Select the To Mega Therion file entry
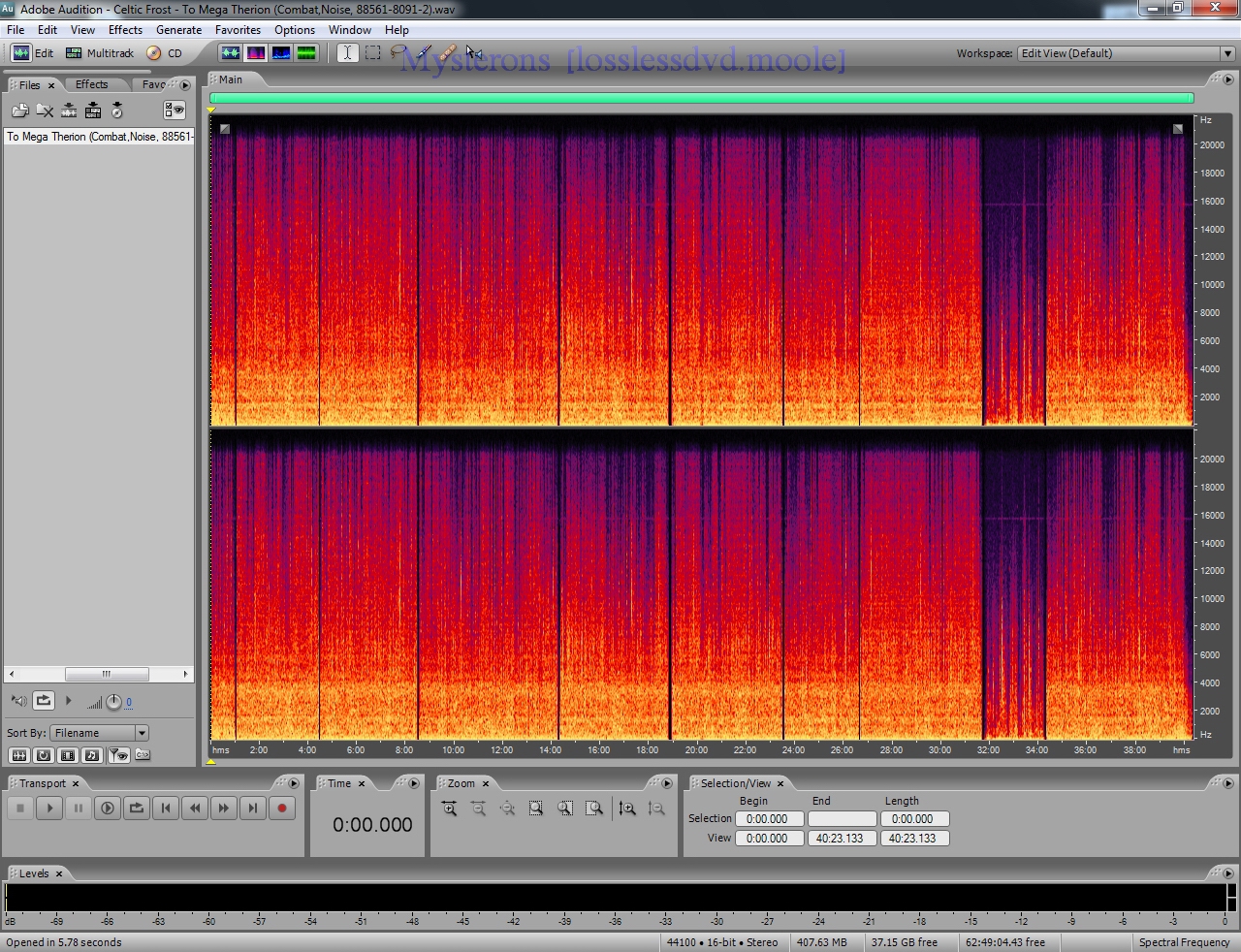The height and width of the screenshot is (952, 1241). pyautogui.click(x=100, y=137)
